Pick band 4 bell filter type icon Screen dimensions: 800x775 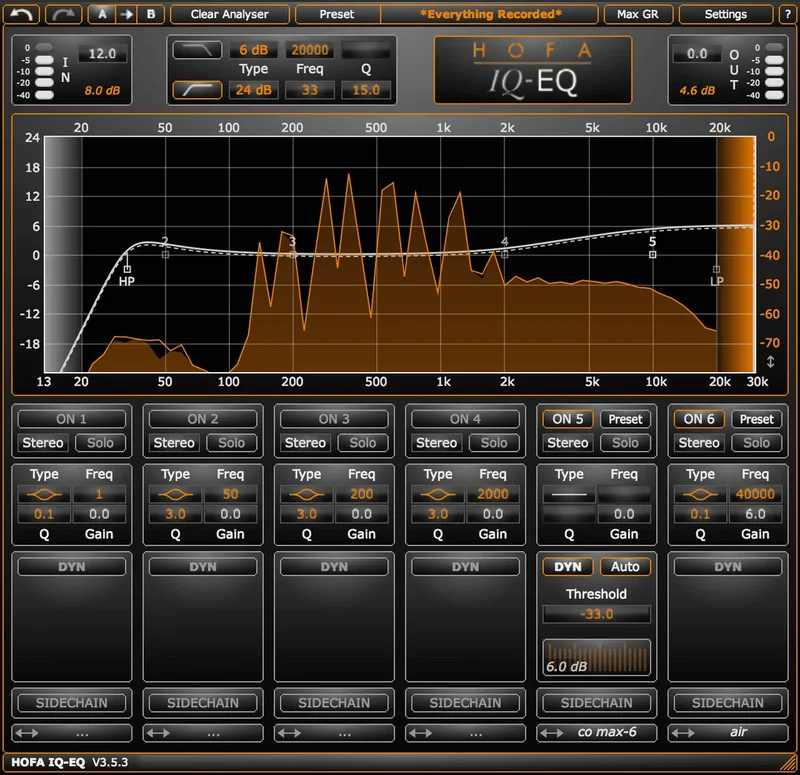click(438, 494)
